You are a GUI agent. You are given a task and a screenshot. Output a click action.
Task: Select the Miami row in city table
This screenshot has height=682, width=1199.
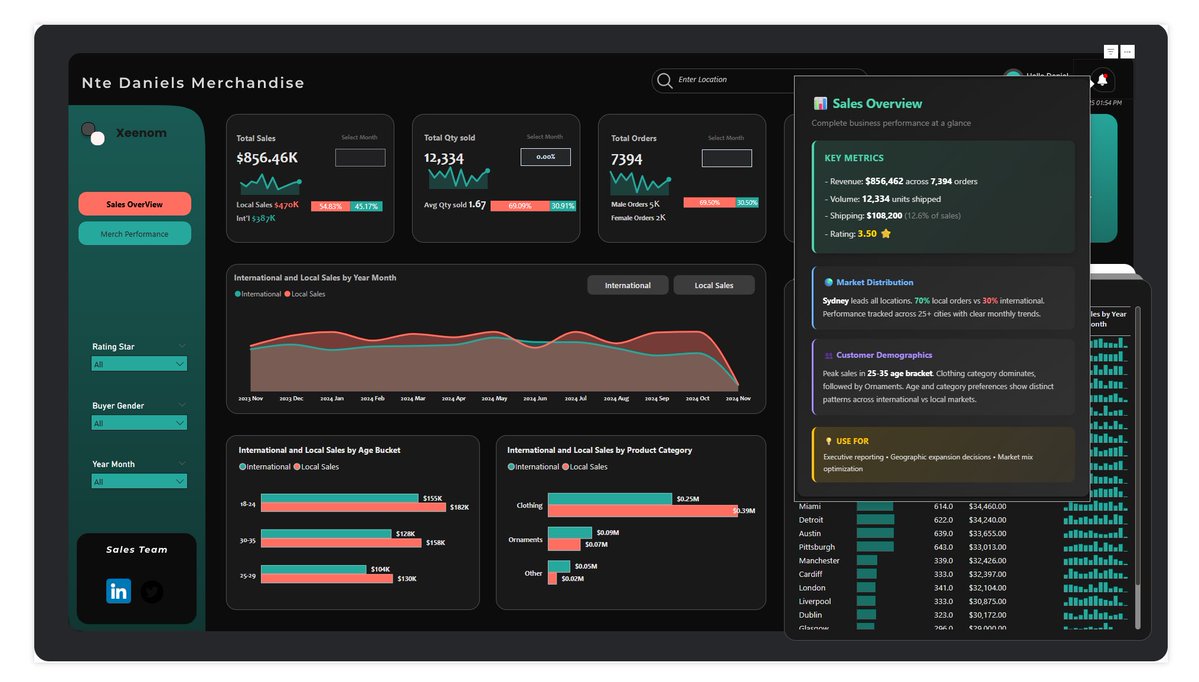(x=962, y=506)
